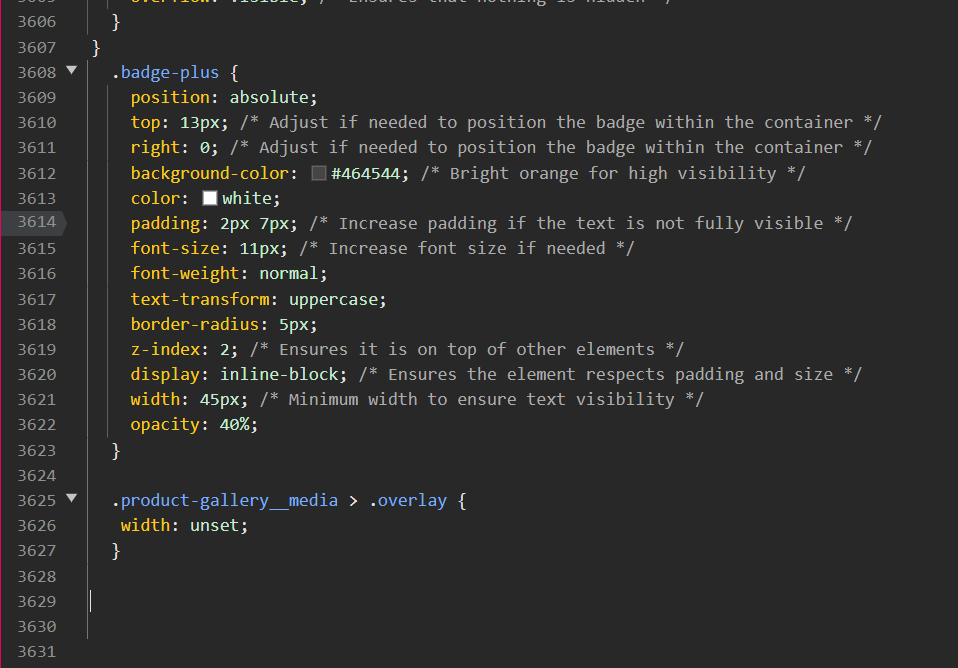Open color picker for #464544 swatch

point(318,173)
